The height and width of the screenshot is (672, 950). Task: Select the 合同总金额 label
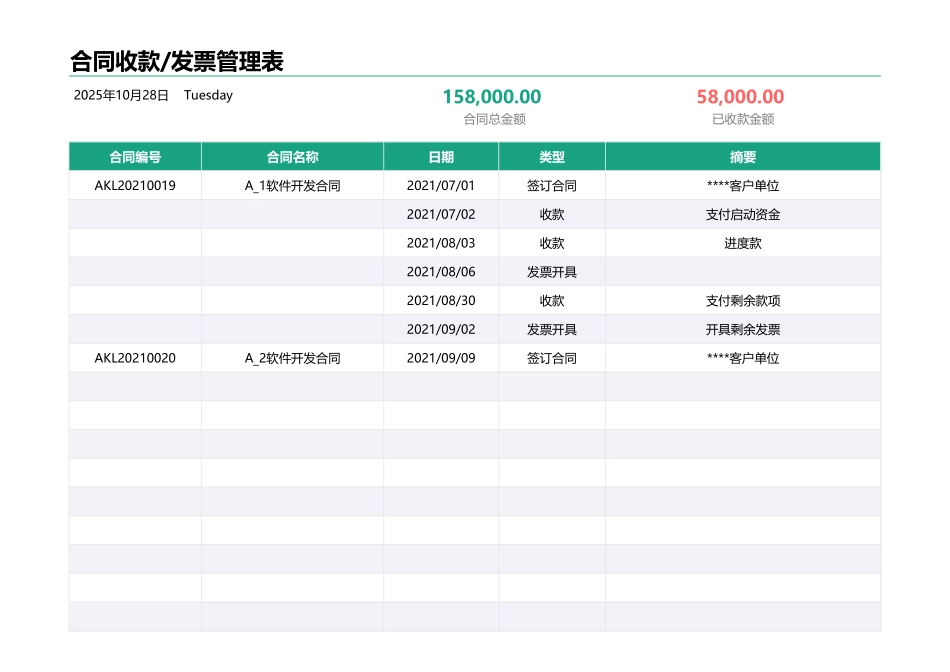(492, 118)
